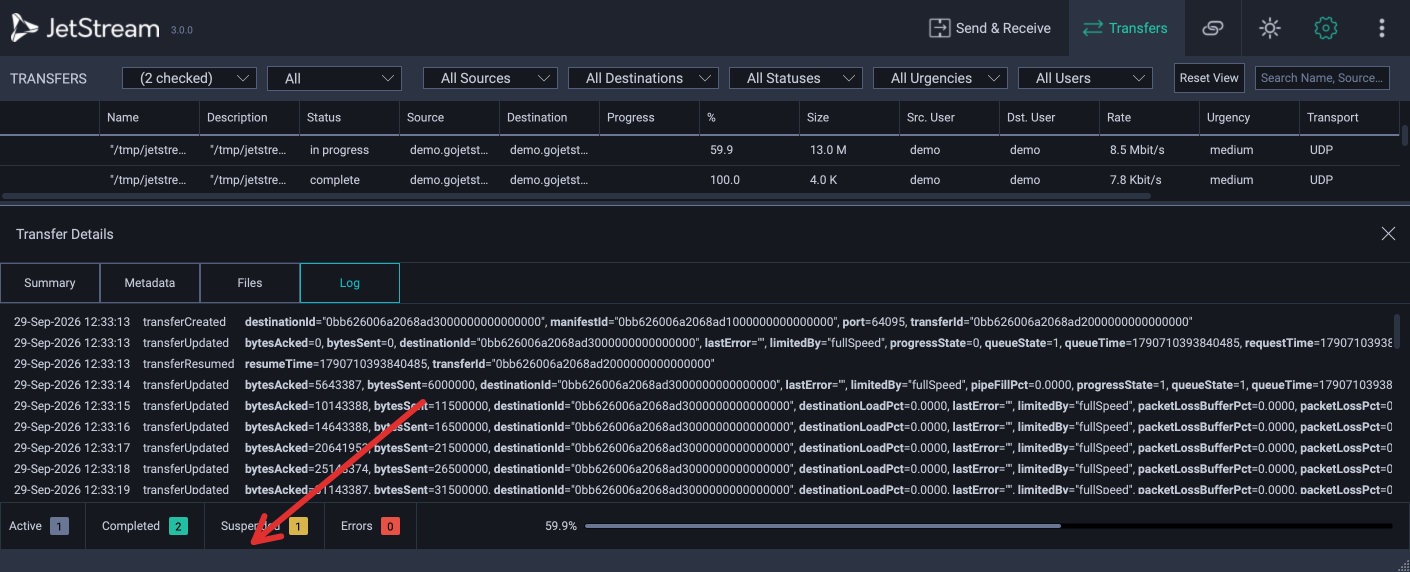1410x572 pixels.
Task: Switch to the Metadata tab
Action: [x=150, y=283]
